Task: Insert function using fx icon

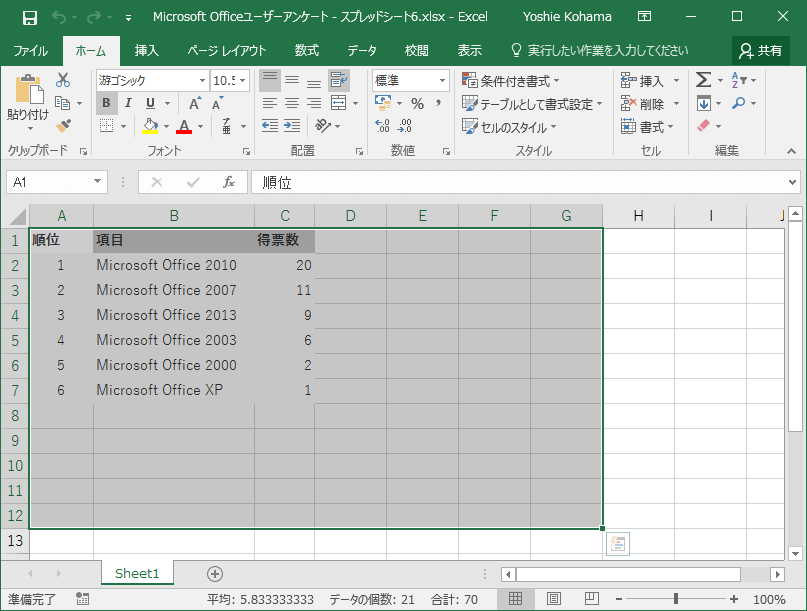Action: [229, 182]
